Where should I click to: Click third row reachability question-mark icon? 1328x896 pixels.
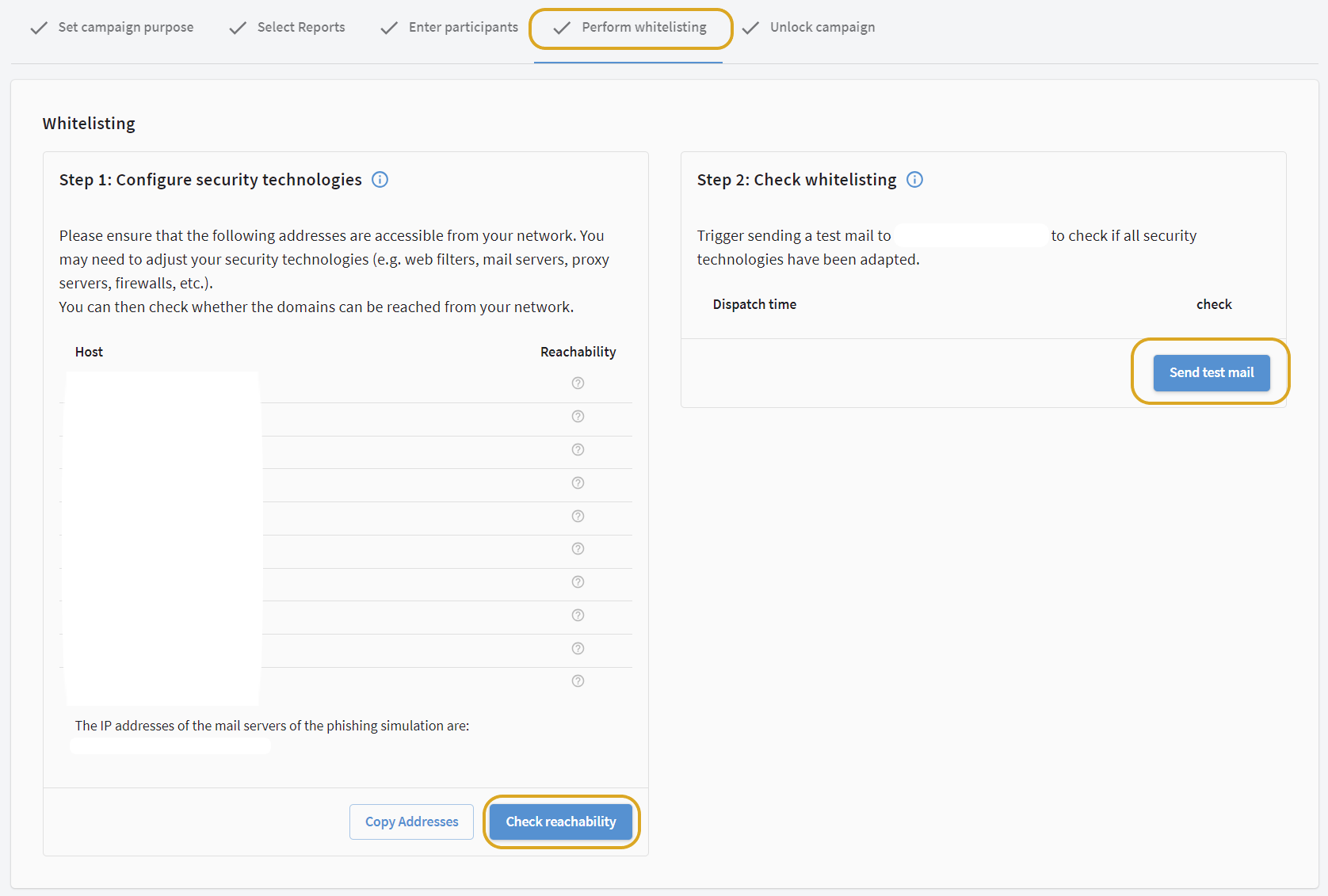coord(578,450)
